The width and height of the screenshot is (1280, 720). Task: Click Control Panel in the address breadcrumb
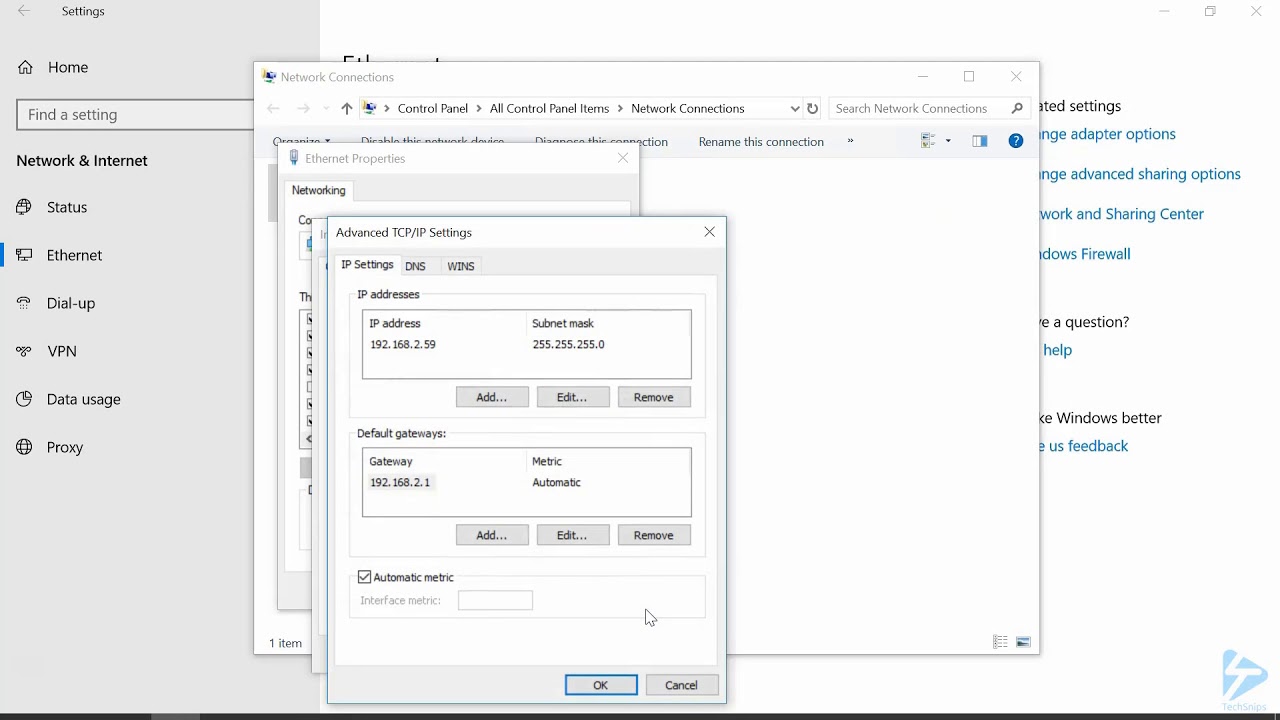coord(433,108)
